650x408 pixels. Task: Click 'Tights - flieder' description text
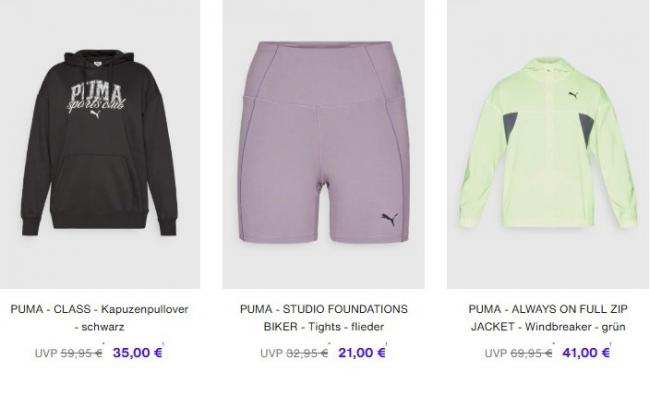pyautogui.click(x=346, y=327)
